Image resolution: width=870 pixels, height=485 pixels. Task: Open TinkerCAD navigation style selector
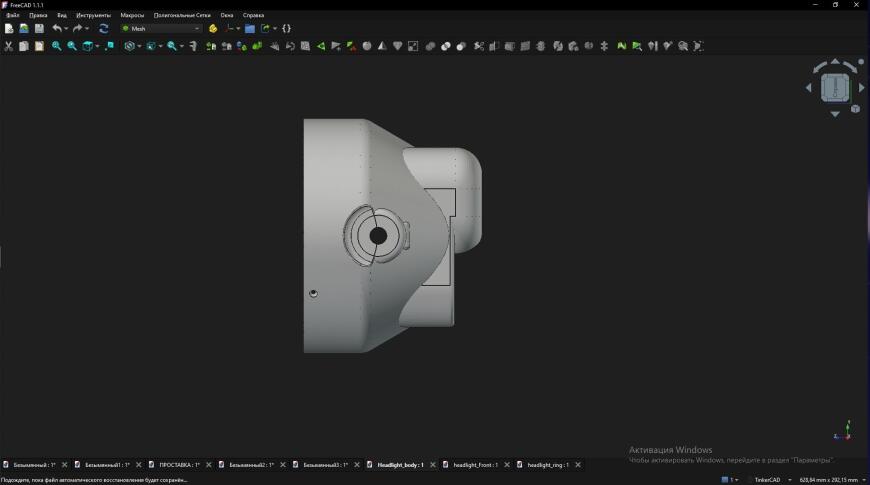coord(772,480)
